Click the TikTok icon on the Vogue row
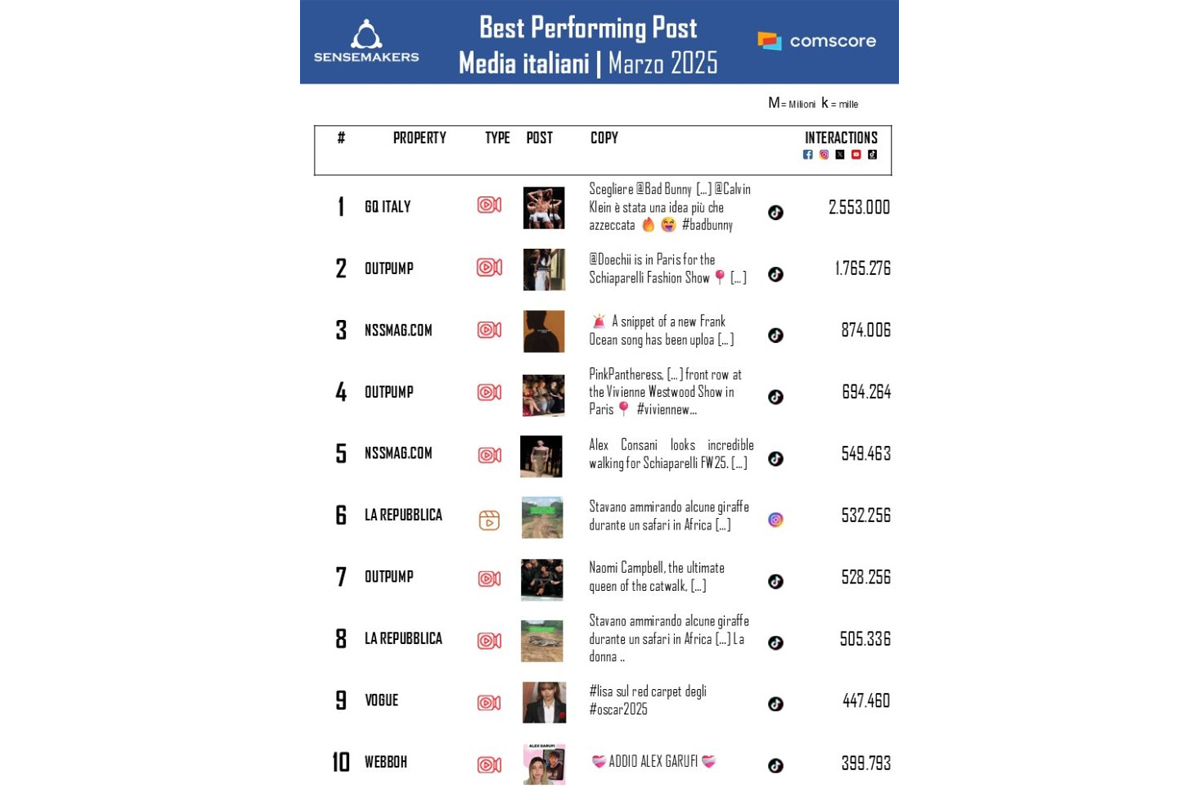 point(775,704)
